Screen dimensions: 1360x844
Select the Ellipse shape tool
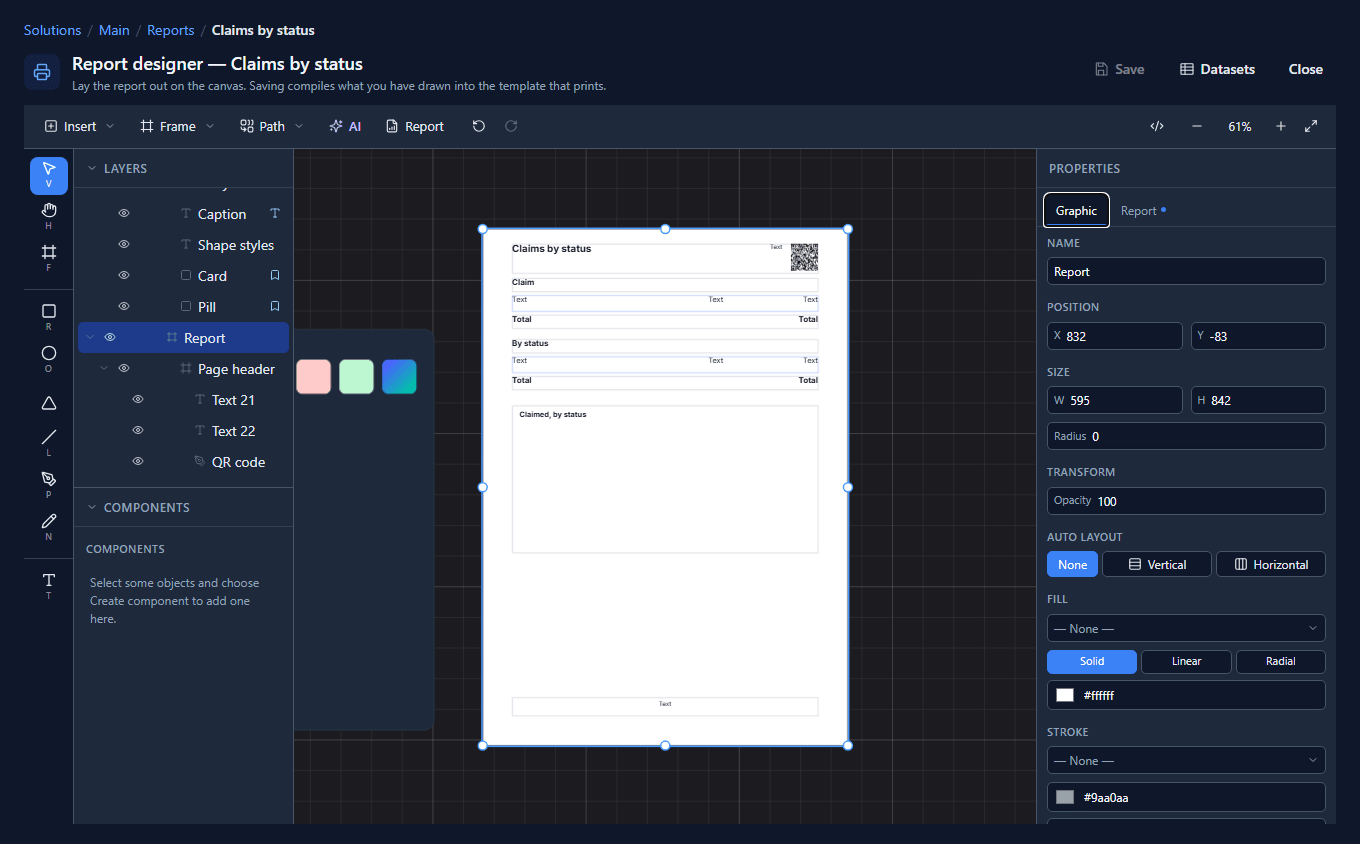(x=49, y=359)
